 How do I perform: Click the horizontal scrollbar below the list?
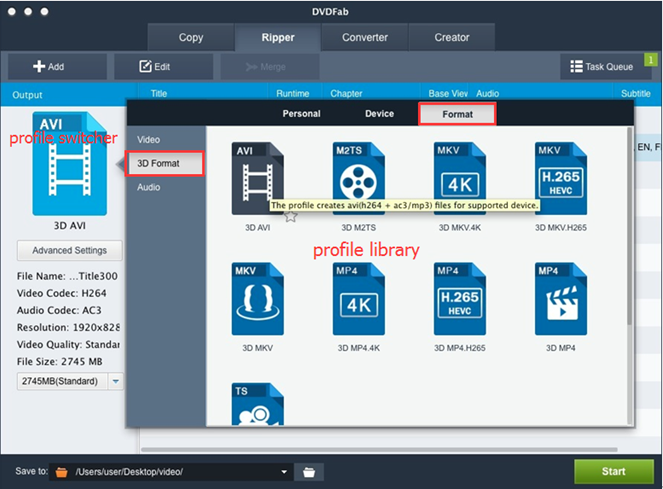tap(379, 449)
